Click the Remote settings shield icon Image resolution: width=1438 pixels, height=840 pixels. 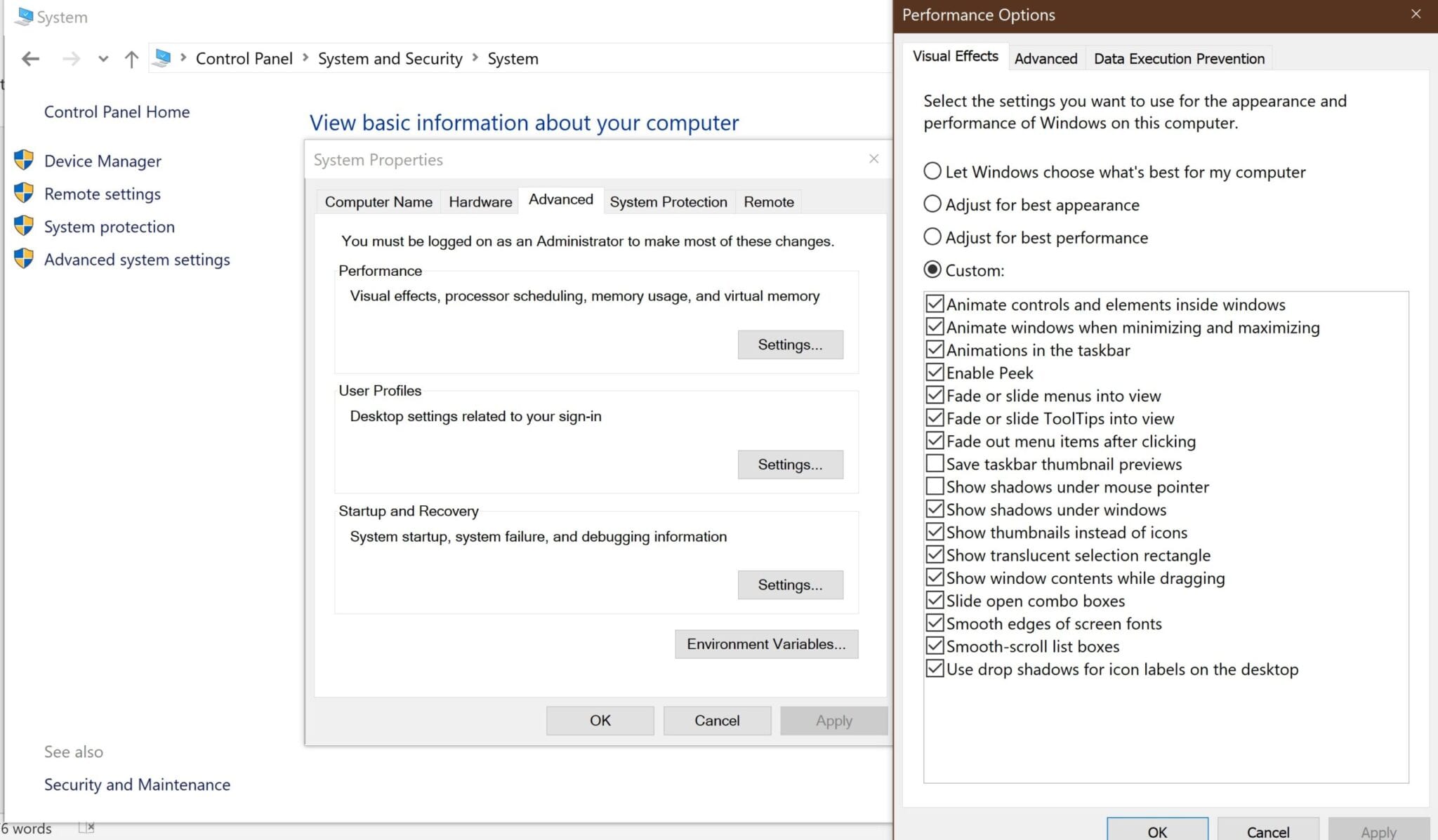24,193
